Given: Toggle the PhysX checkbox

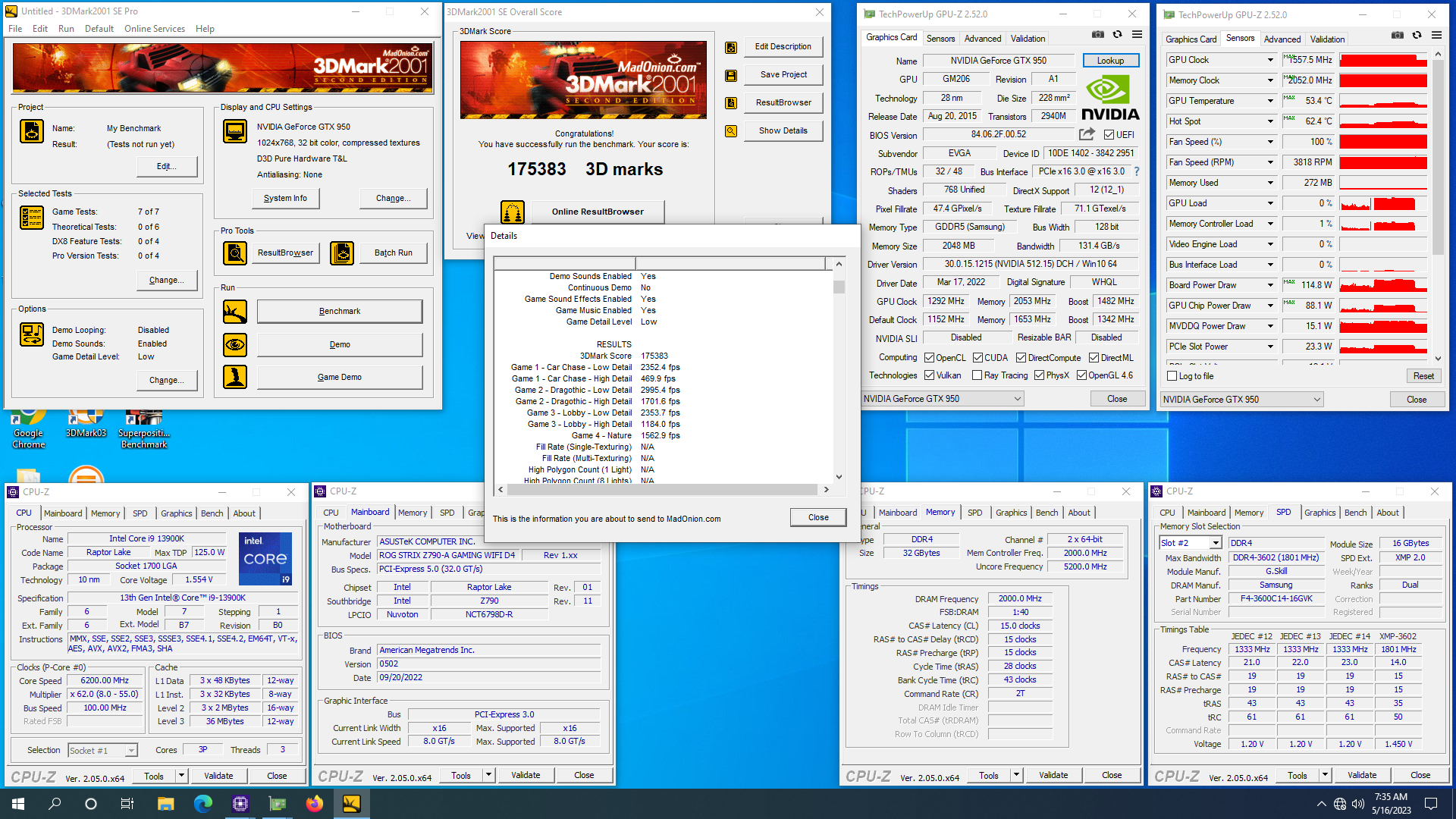Looking at the screenshot, I should pyautogui.click(x=1039, y=375).
